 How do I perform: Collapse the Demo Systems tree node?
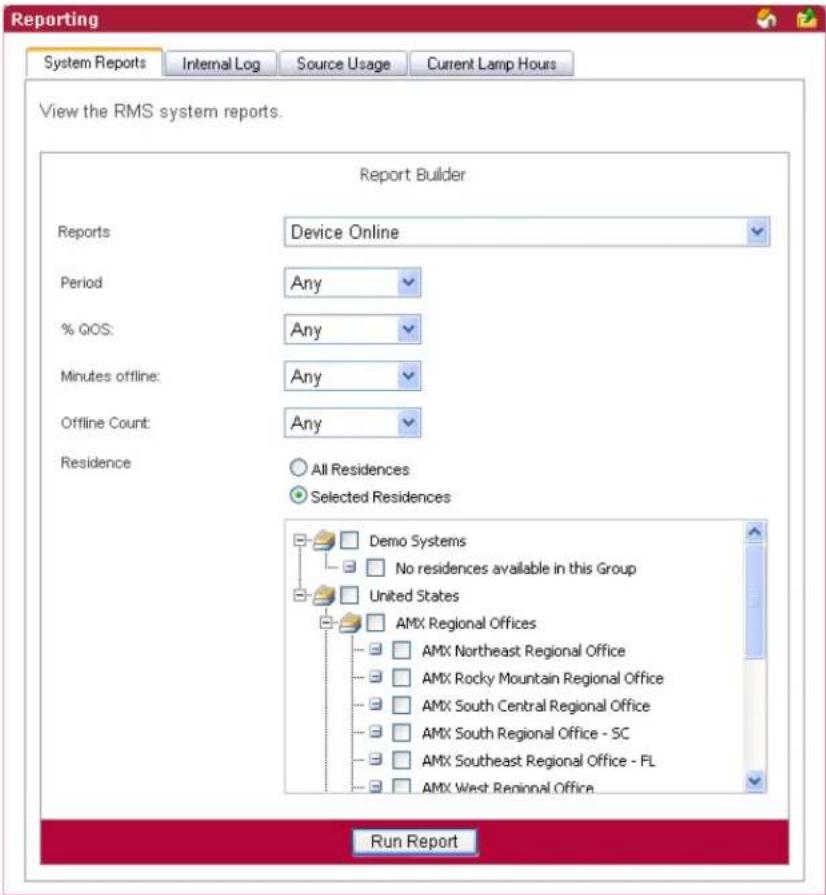(300, 539)
